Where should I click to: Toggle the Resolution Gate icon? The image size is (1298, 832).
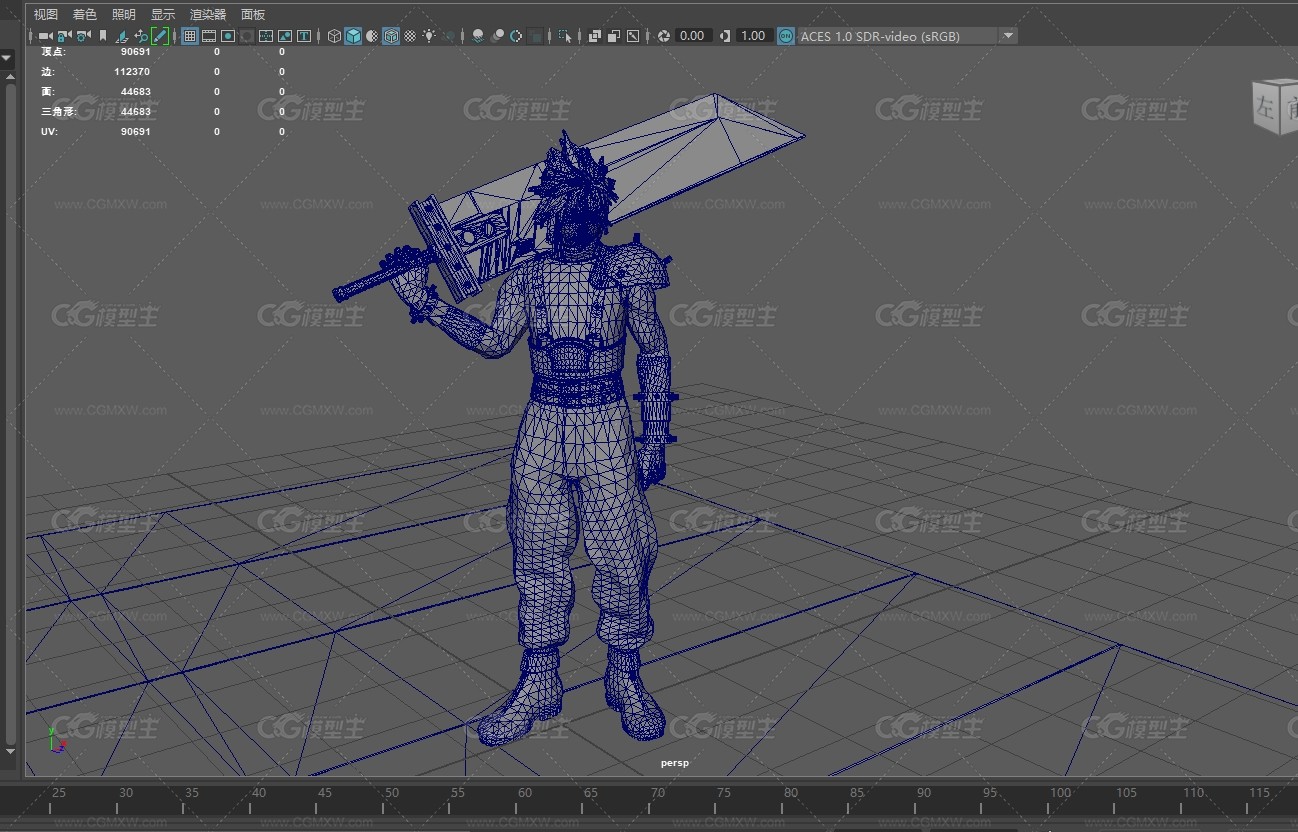[x=228, y=36]
